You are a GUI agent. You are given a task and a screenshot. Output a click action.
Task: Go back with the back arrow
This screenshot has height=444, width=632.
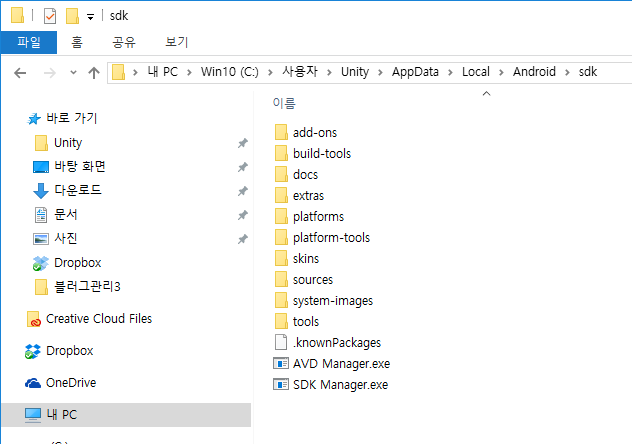[x=20, y=73]
